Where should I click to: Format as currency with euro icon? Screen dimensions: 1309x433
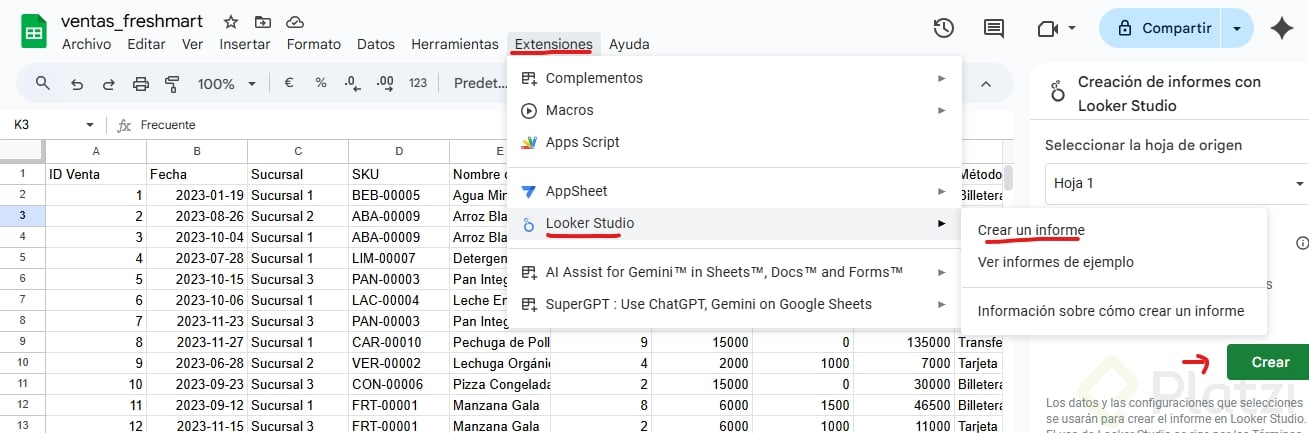point(288,83)
